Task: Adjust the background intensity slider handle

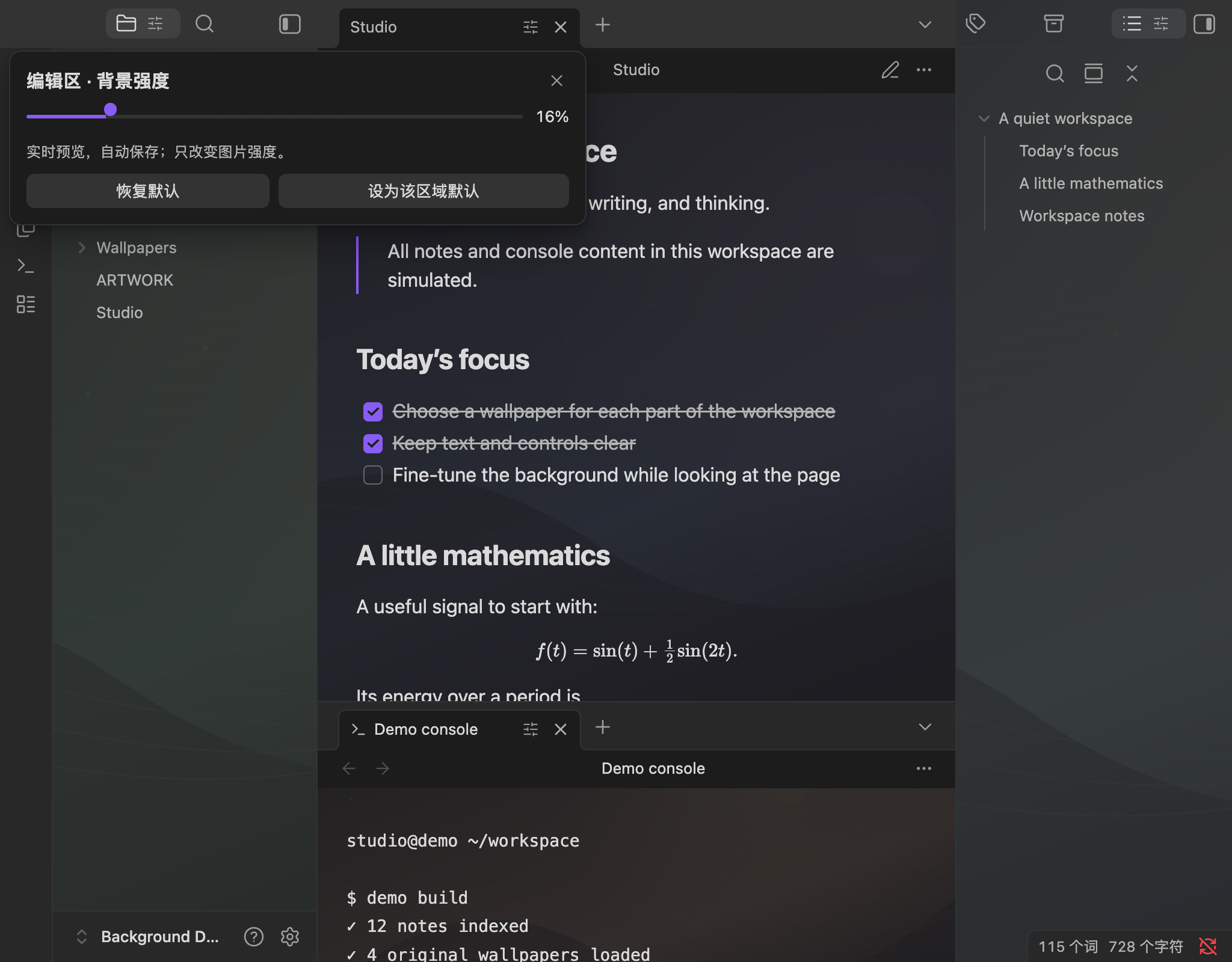Action: click(x=110, y=109)
